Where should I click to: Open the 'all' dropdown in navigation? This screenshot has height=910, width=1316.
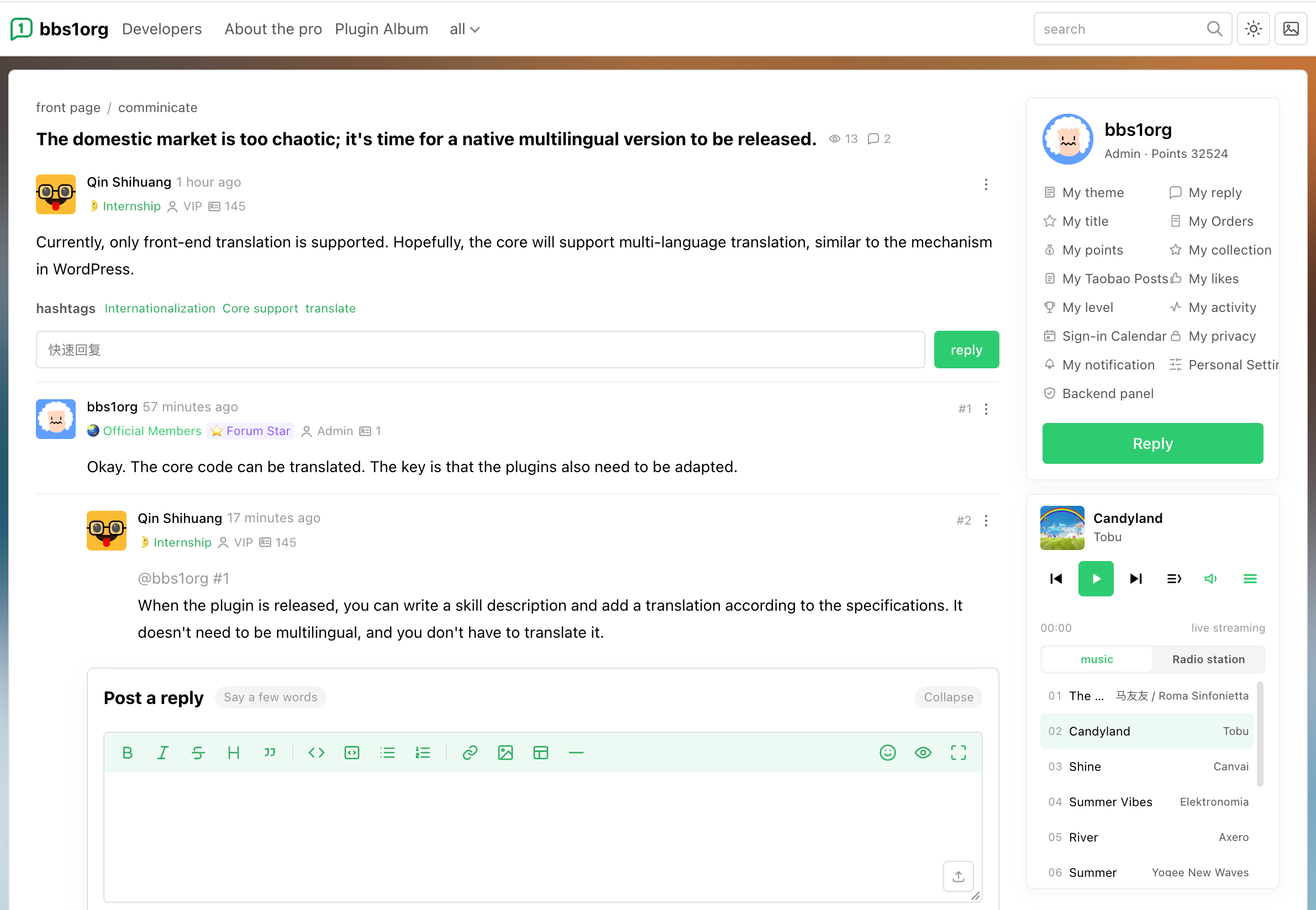click(464, 29)
